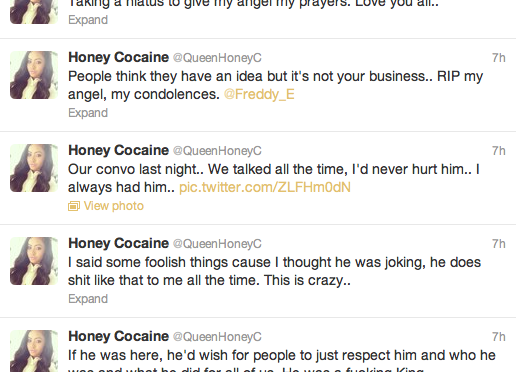Open Honey Cocaine name on 'foolish things' tweet
Viewport: 516px width, 372px height.
[118, 243]
